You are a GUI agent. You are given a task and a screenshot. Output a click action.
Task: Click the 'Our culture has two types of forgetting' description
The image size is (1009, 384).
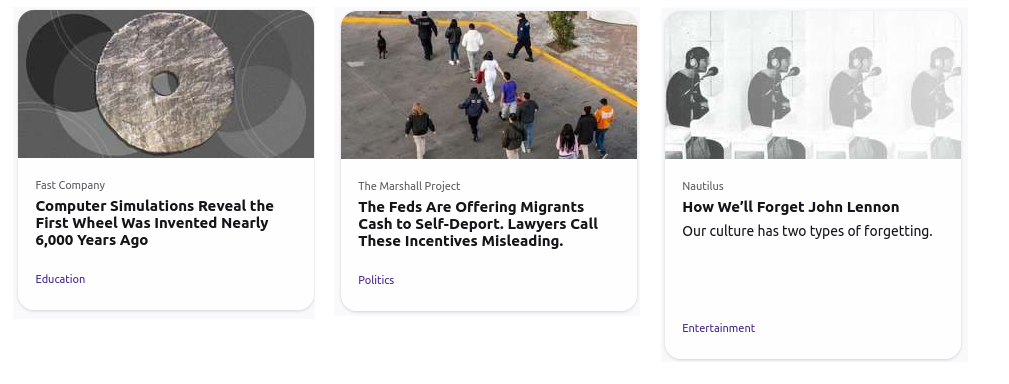click(807, 231)
